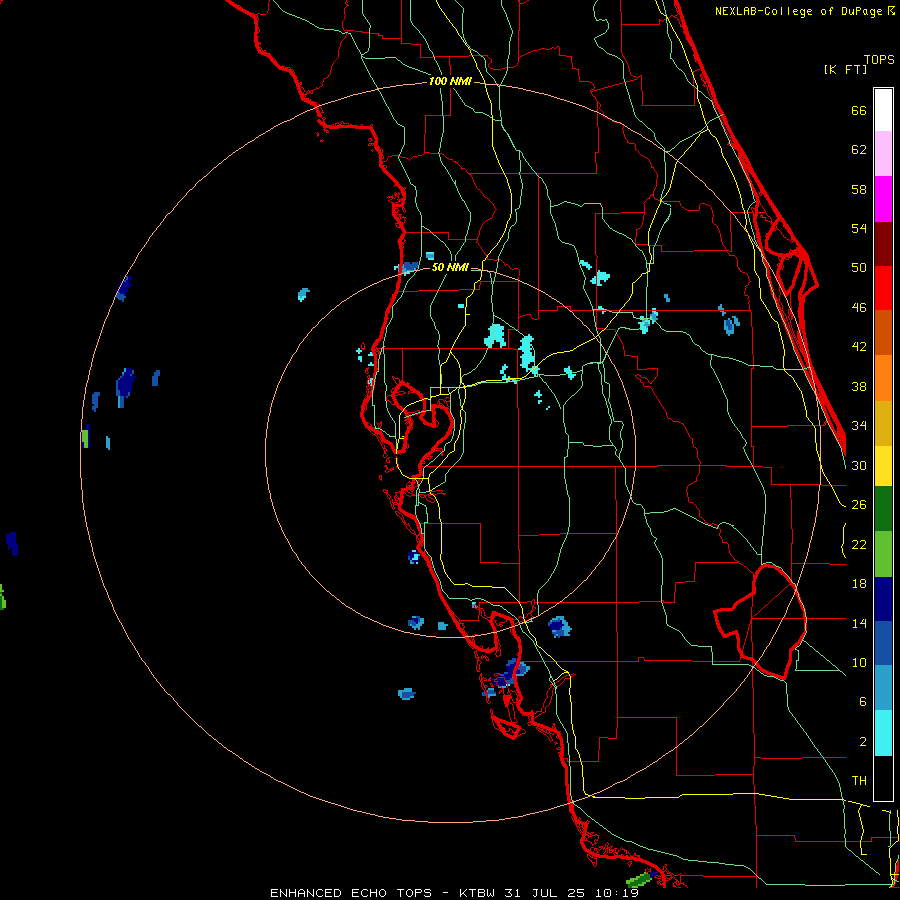This screenshot has width=900, height=900.
Task: Click the "66" legend value
Action: (859, 111)
